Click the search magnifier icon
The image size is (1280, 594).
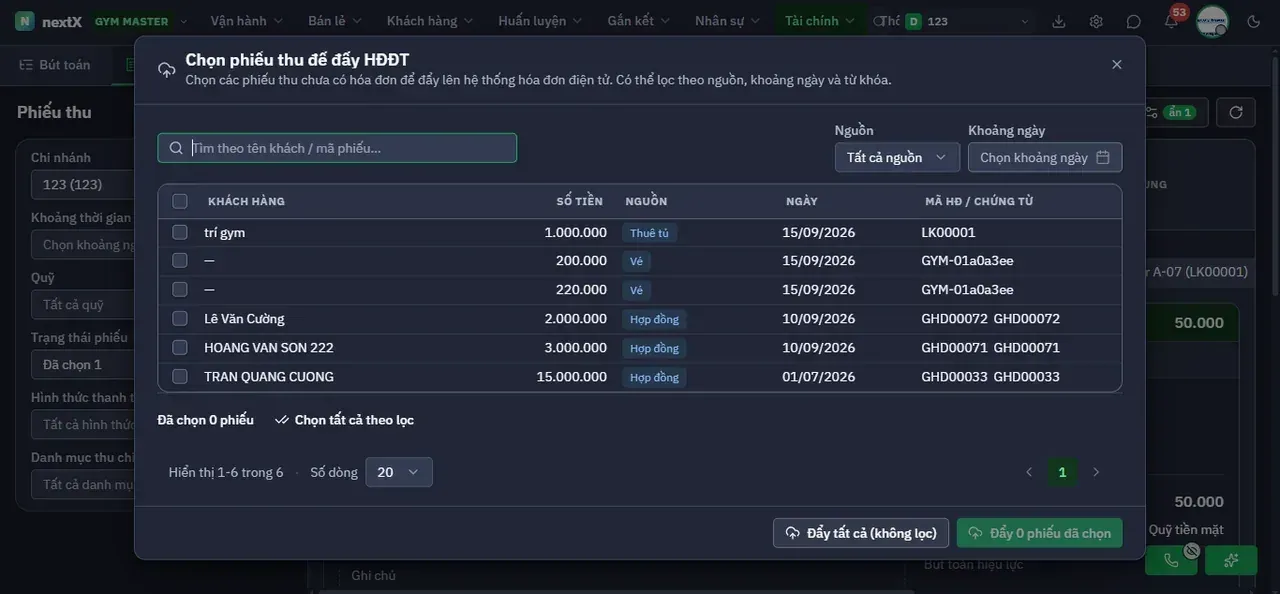pyautogui.click(x=176, y=148)
